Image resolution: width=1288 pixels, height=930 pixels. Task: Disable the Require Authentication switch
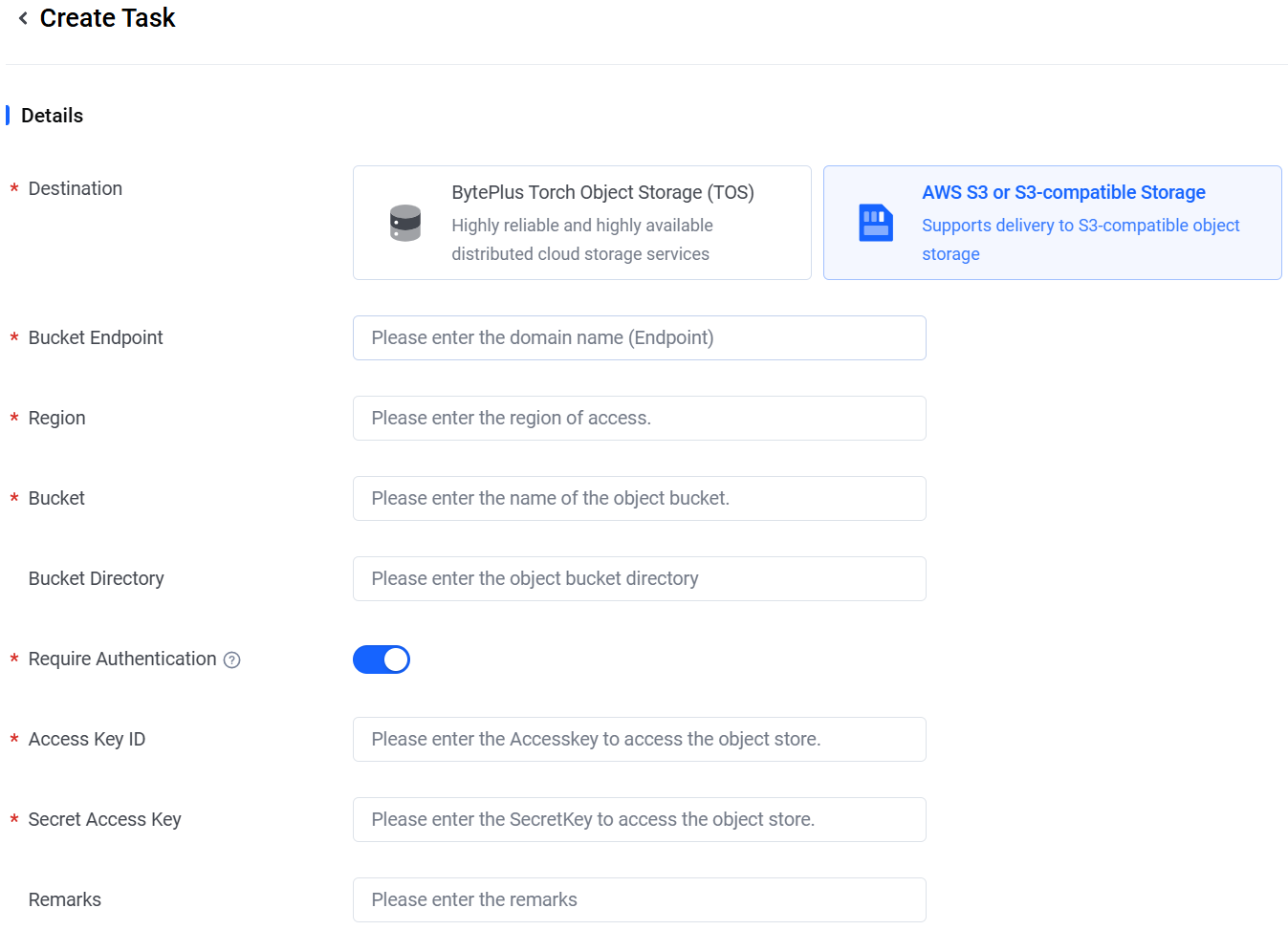(382, 660)
